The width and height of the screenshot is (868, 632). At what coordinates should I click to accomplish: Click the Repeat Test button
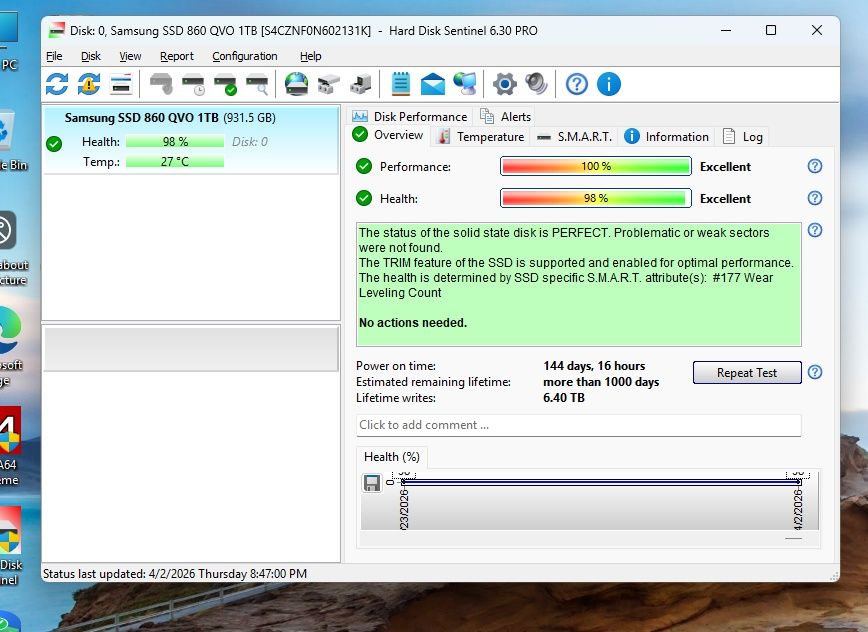[747, 372]
